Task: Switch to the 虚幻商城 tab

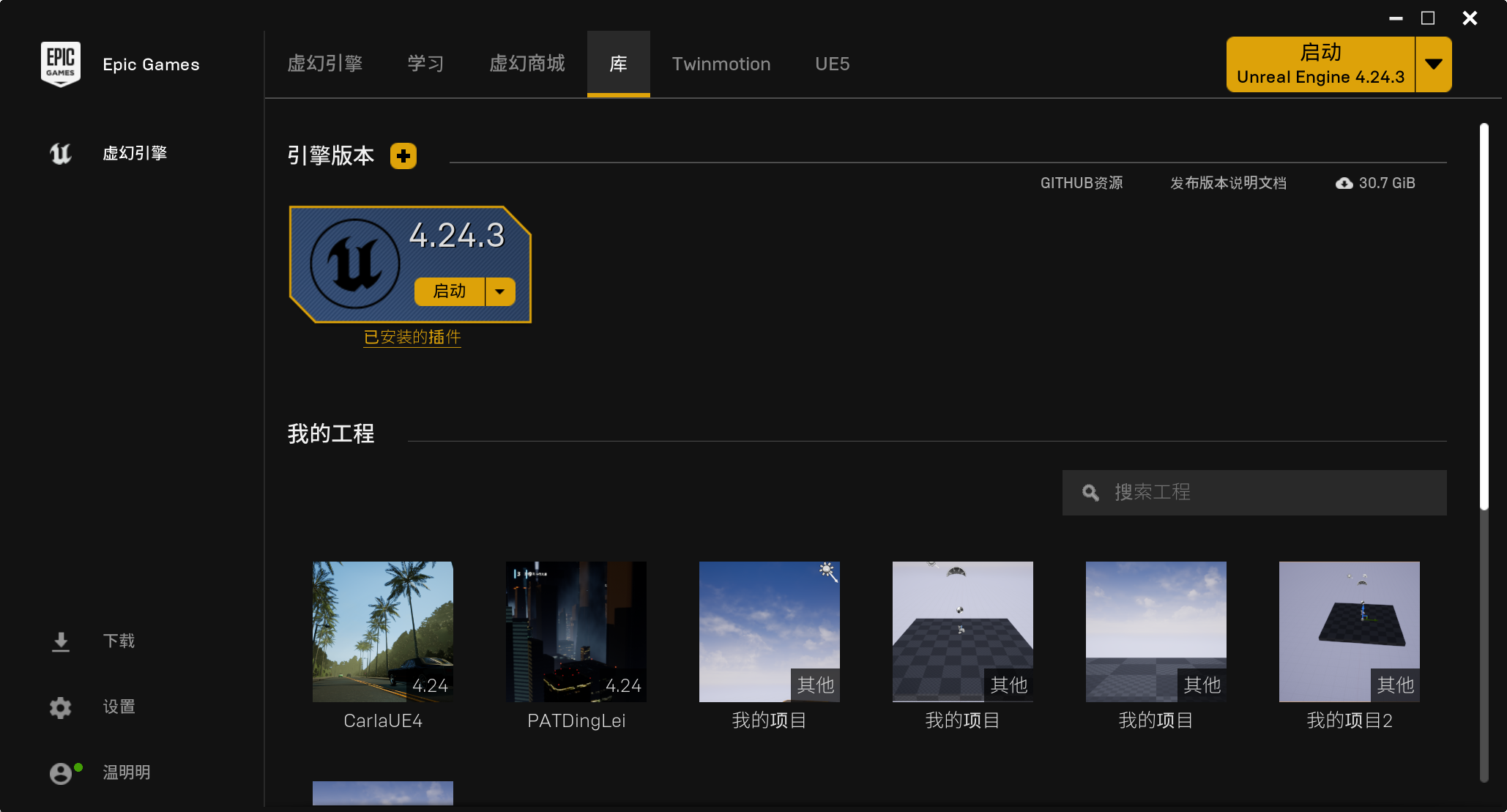Action: click(x=527, y=64)
